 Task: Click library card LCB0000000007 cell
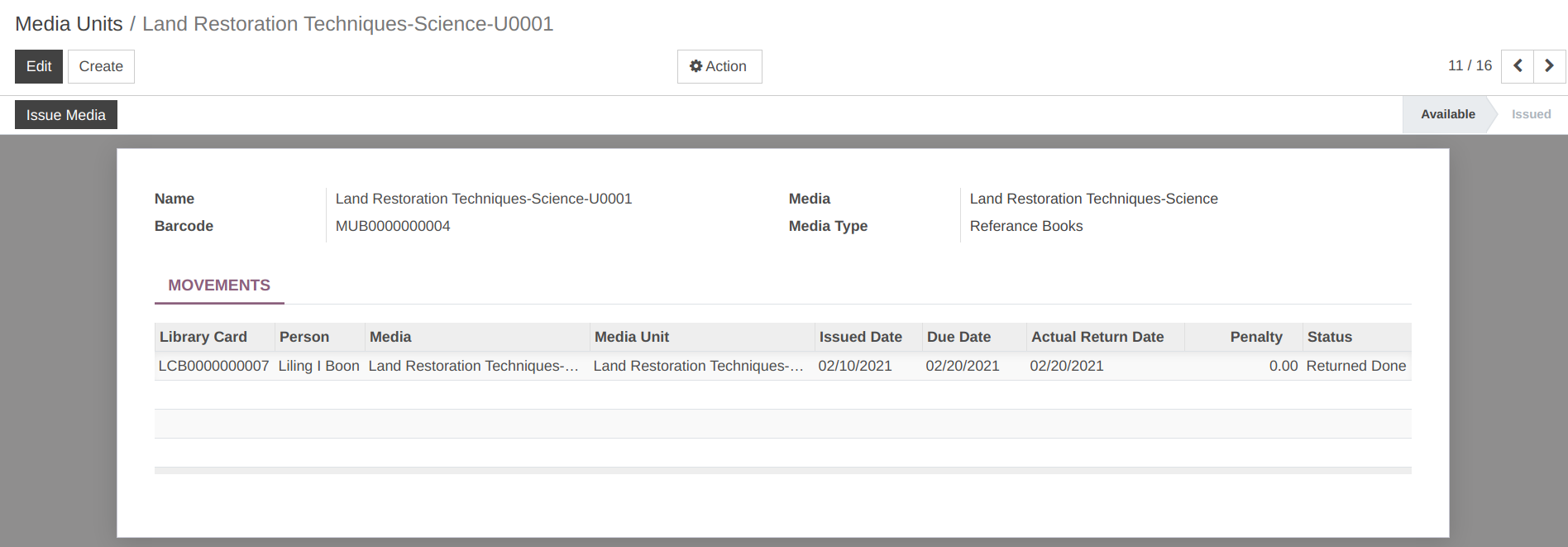click(x=213, y=366)
